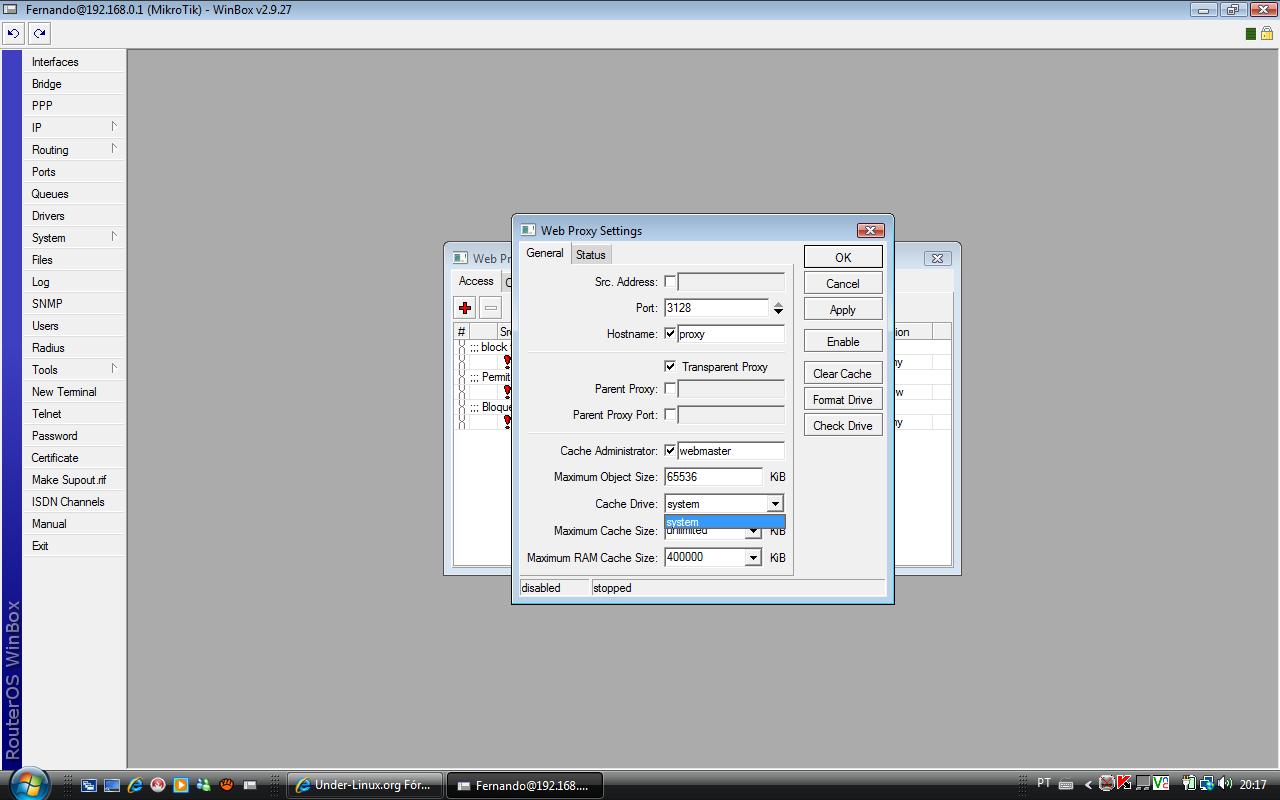
Task: Click the PT language indicator
Action: pyautogui.click(x=1044, y=784)
